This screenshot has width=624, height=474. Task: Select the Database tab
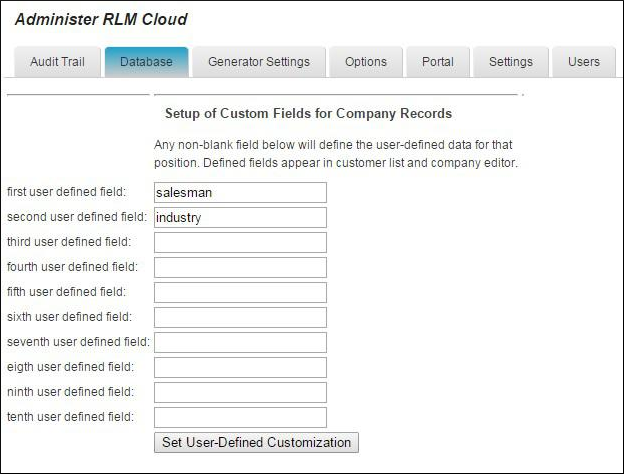pos(146,62)
